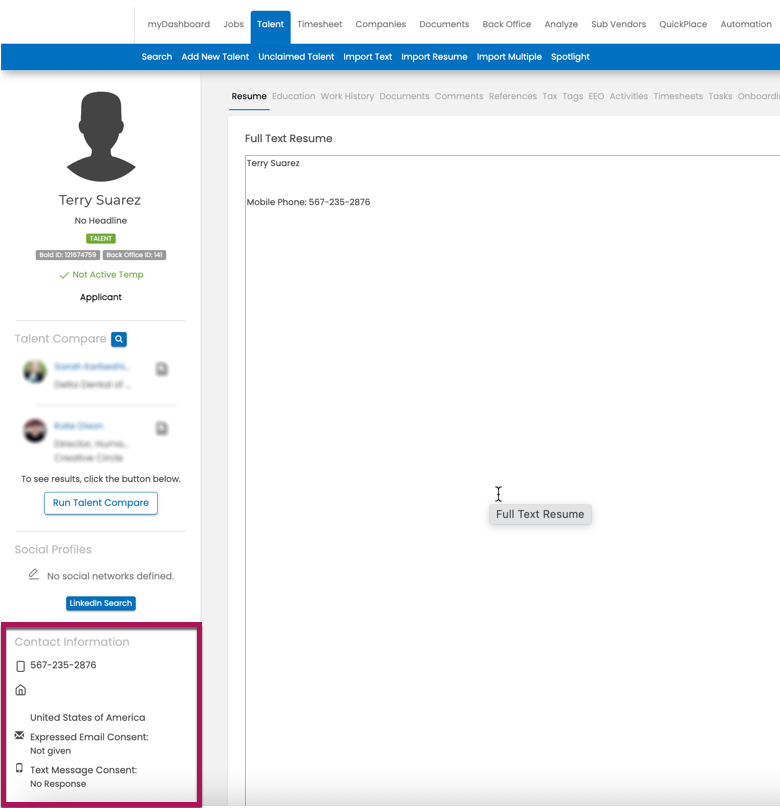Click the Mobile Phone line in the resume
The height and width of the screenshot is (808, 780).
click(x=308, y=202)
